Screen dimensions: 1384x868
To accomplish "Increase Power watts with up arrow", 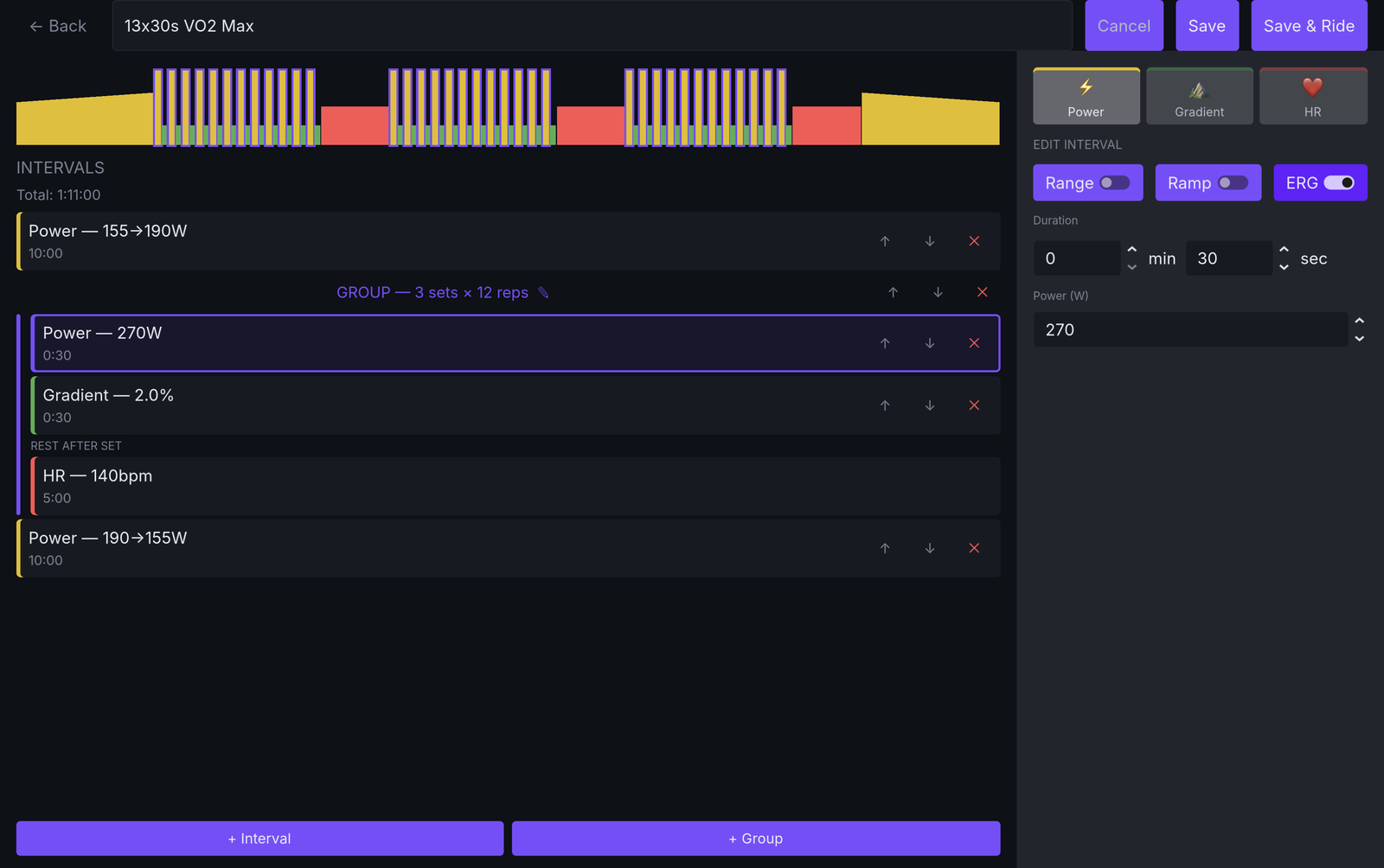I will tap(1359, 321).
